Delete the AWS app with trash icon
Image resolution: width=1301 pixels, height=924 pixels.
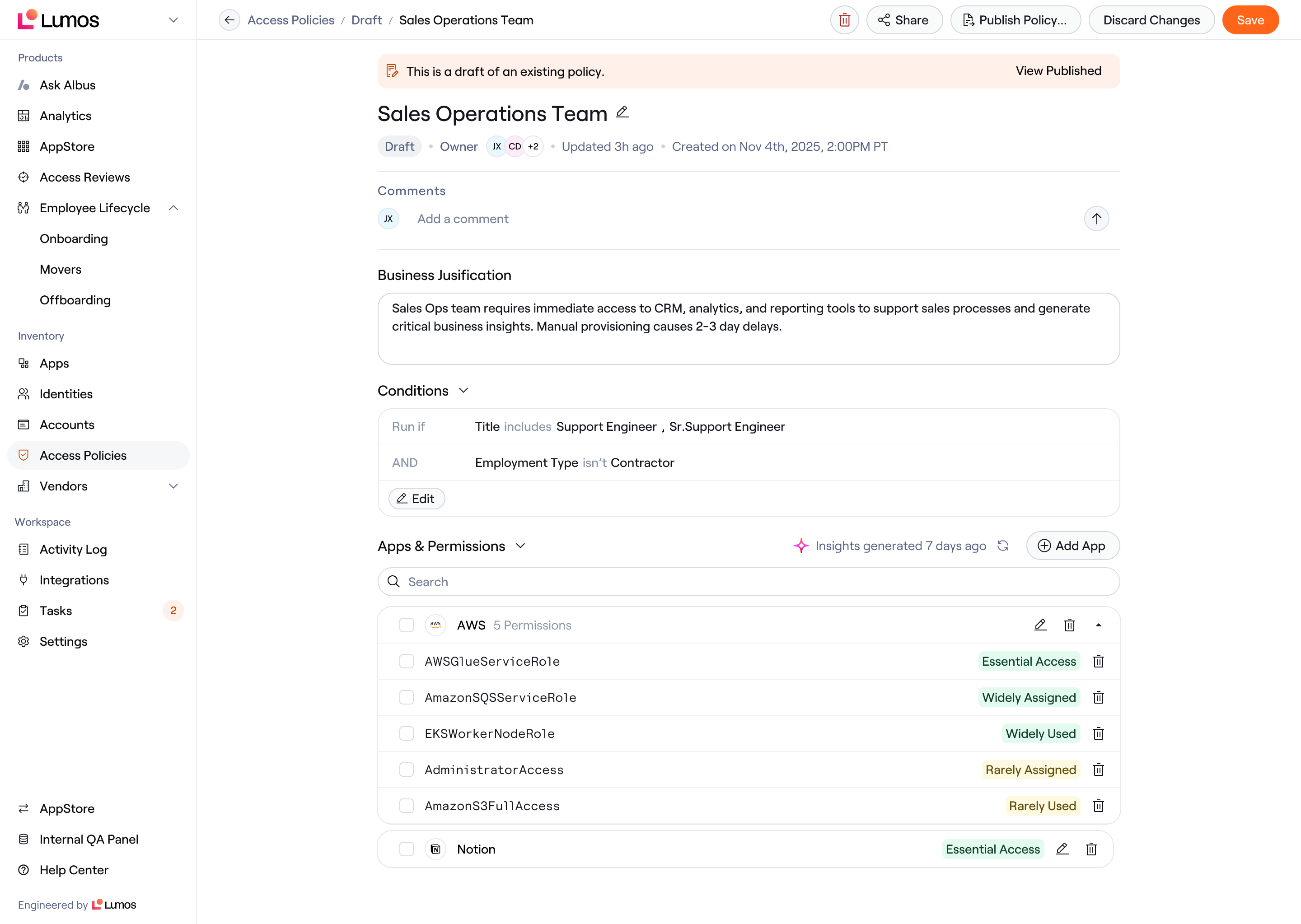pyautogui.click(x=1069, y=625)
